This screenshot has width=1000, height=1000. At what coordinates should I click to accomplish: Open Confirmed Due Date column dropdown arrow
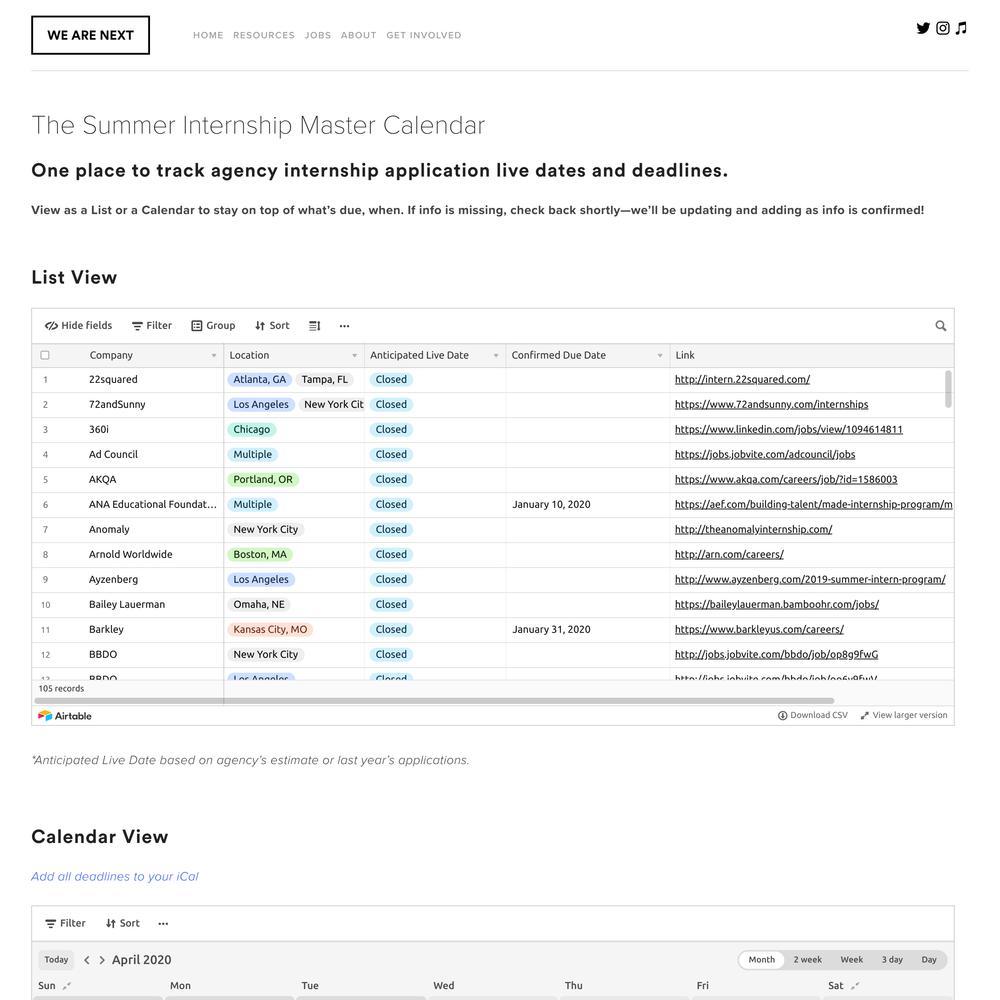click(659, 356)
